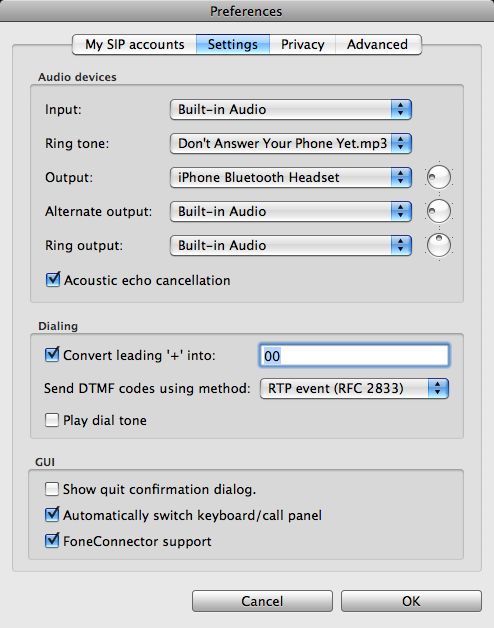494x628 pixels.
Task: Open the Ring tone dropdown
Action: [x=291, y=143]
